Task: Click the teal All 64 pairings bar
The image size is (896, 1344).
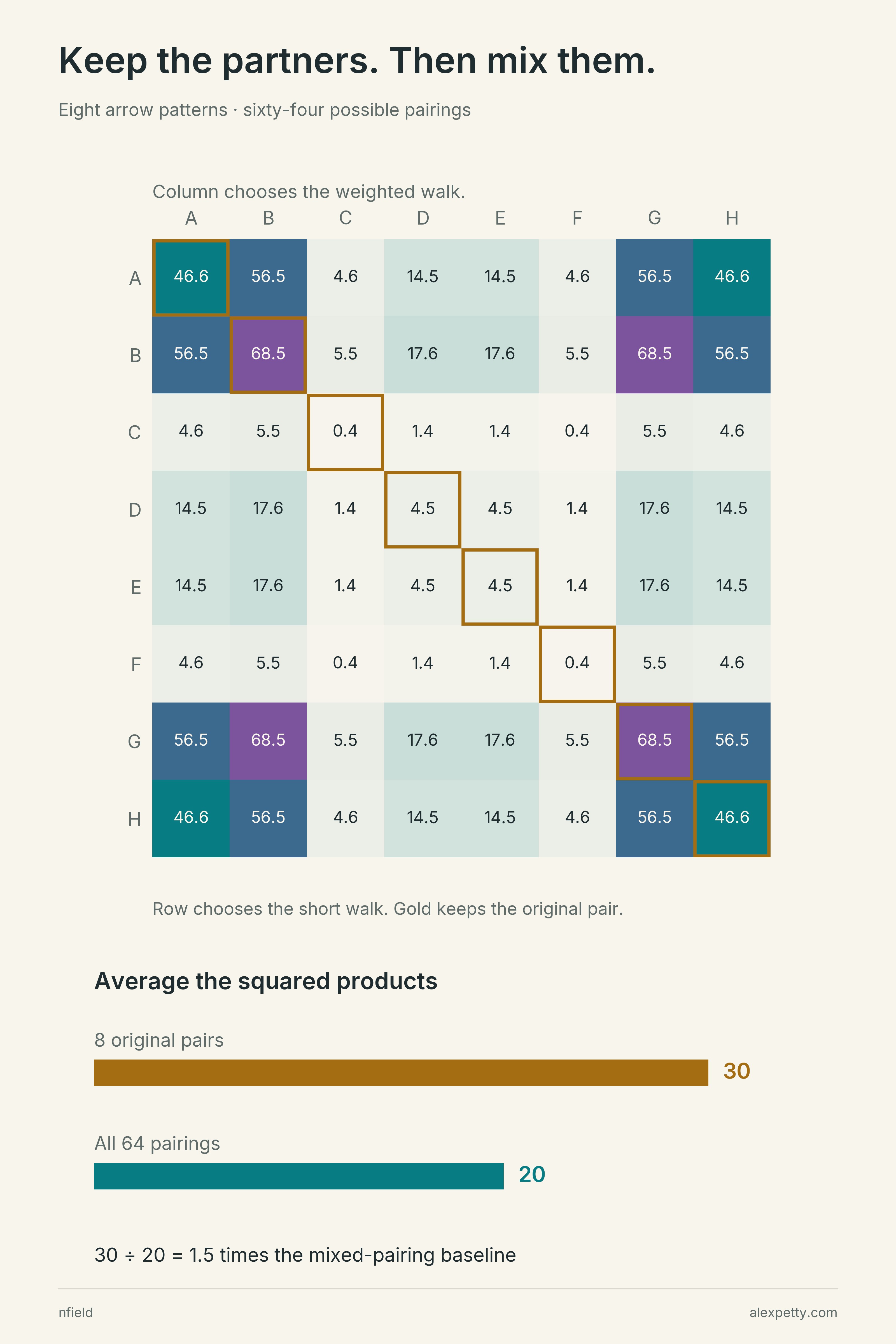Action: pos(299,1176)
